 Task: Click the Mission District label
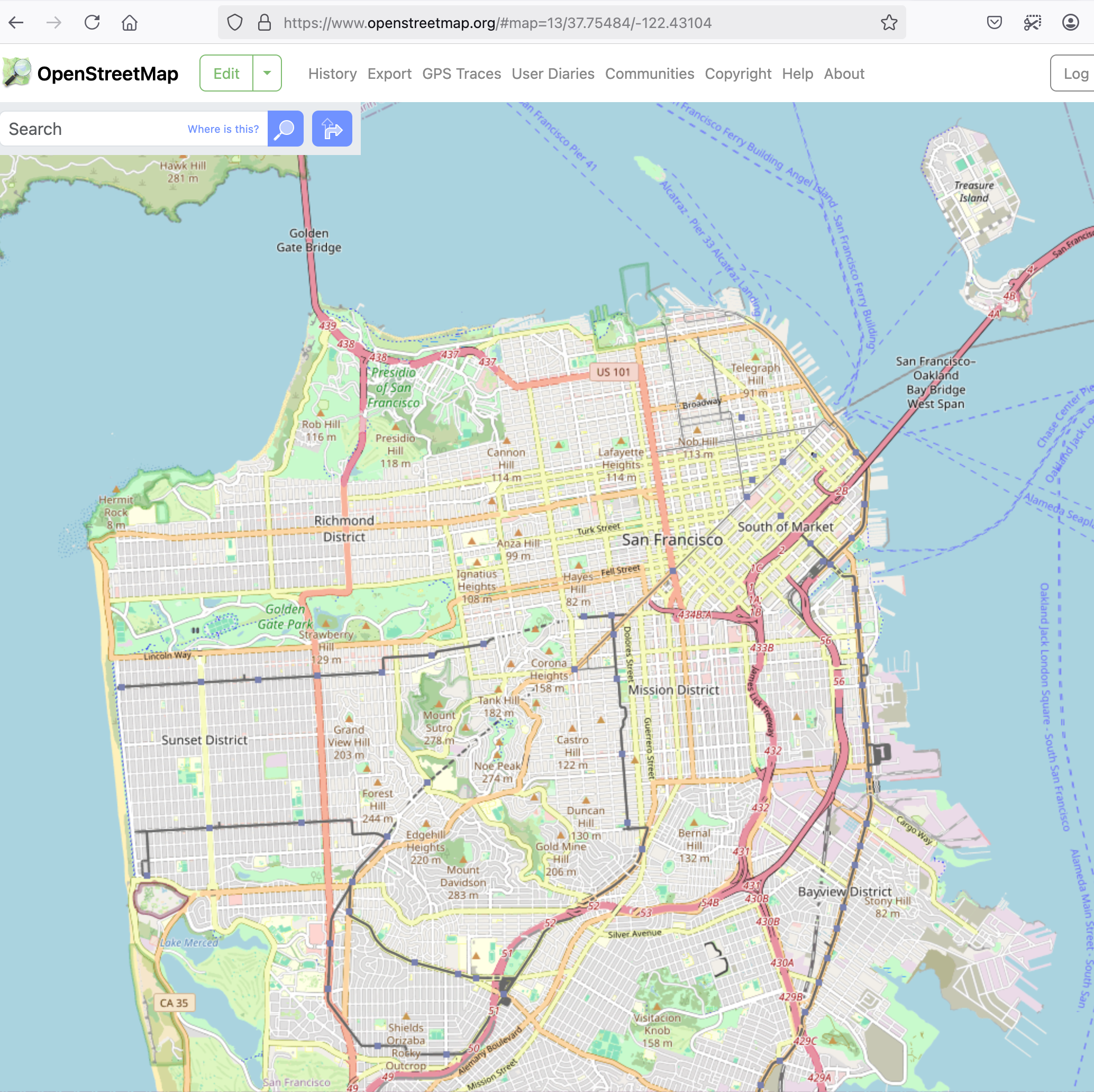coord(673,690)
